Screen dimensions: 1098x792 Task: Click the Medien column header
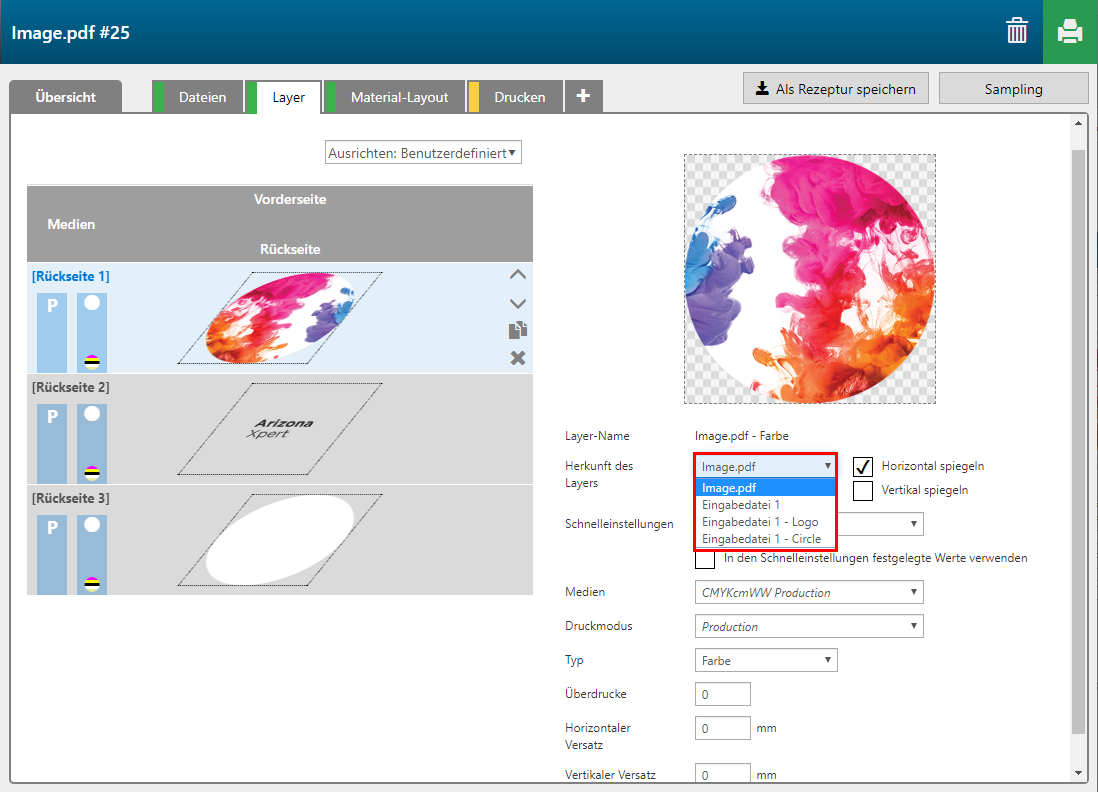pos(71,224)
